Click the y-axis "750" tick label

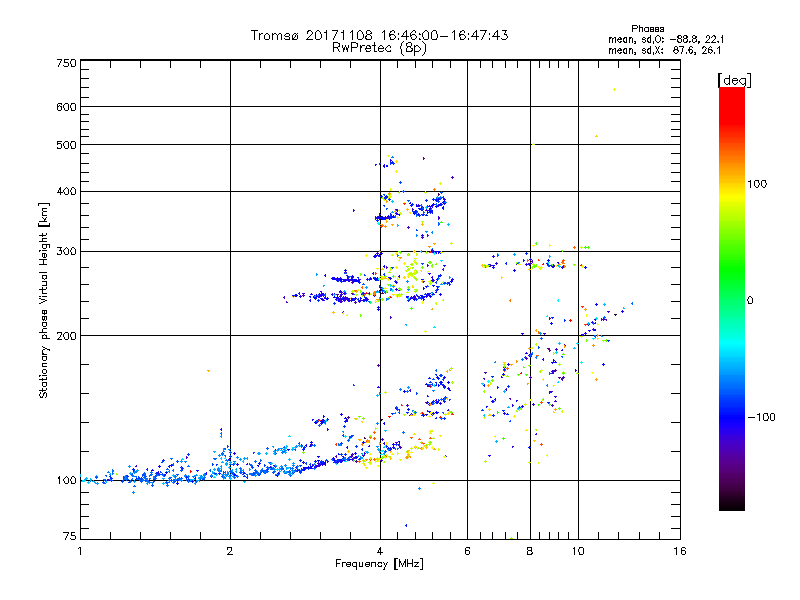point(66,63)
